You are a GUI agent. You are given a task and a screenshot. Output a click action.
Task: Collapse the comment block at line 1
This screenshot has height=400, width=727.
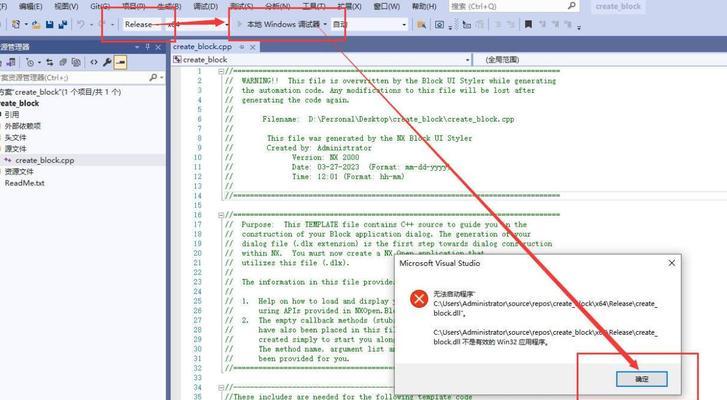tap(221, 71)
